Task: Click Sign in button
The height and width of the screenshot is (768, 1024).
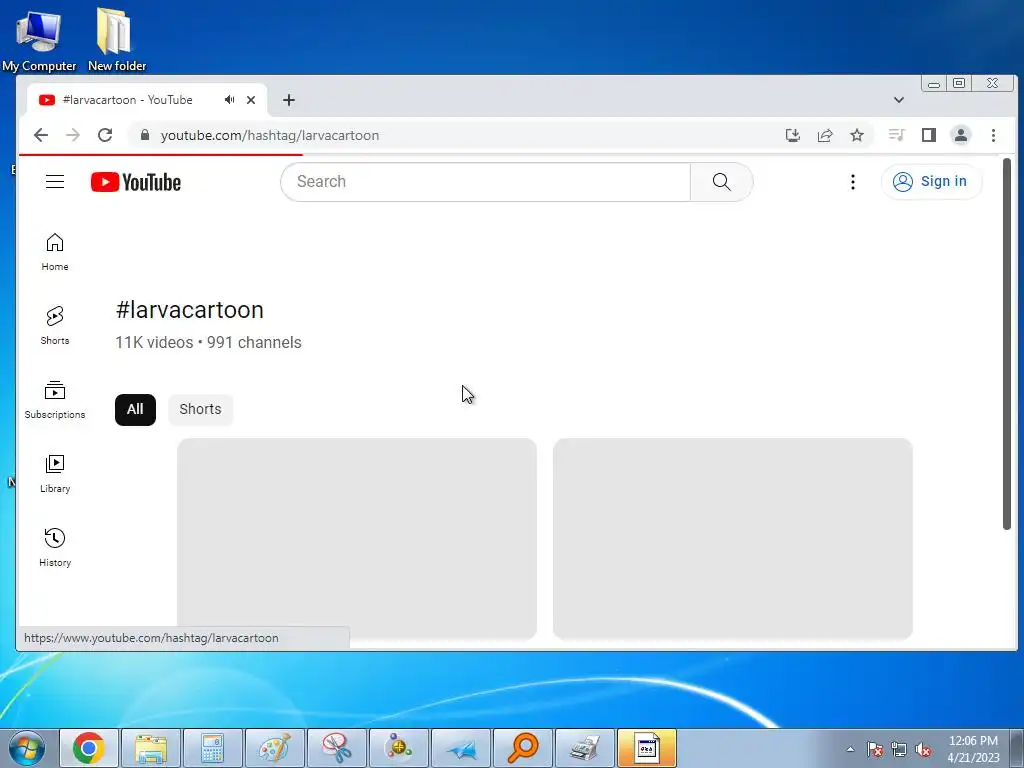Action: 931,182
